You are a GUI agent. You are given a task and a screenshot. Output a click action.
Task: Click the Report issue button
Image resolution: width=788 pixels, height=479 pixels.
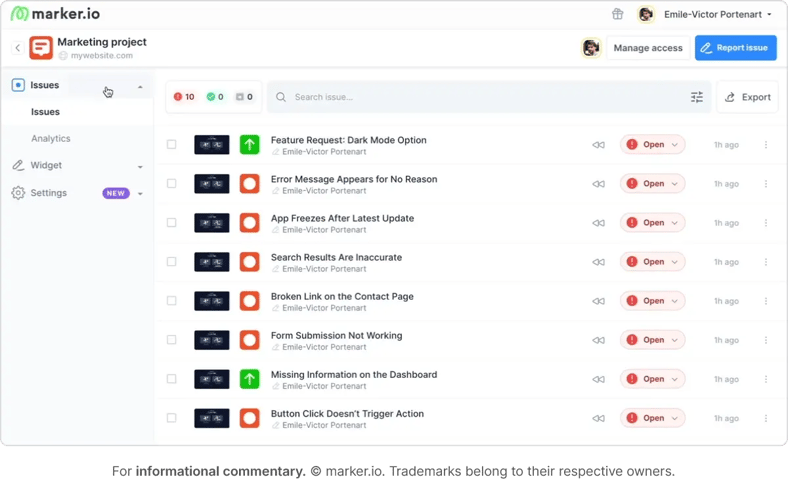736,48
